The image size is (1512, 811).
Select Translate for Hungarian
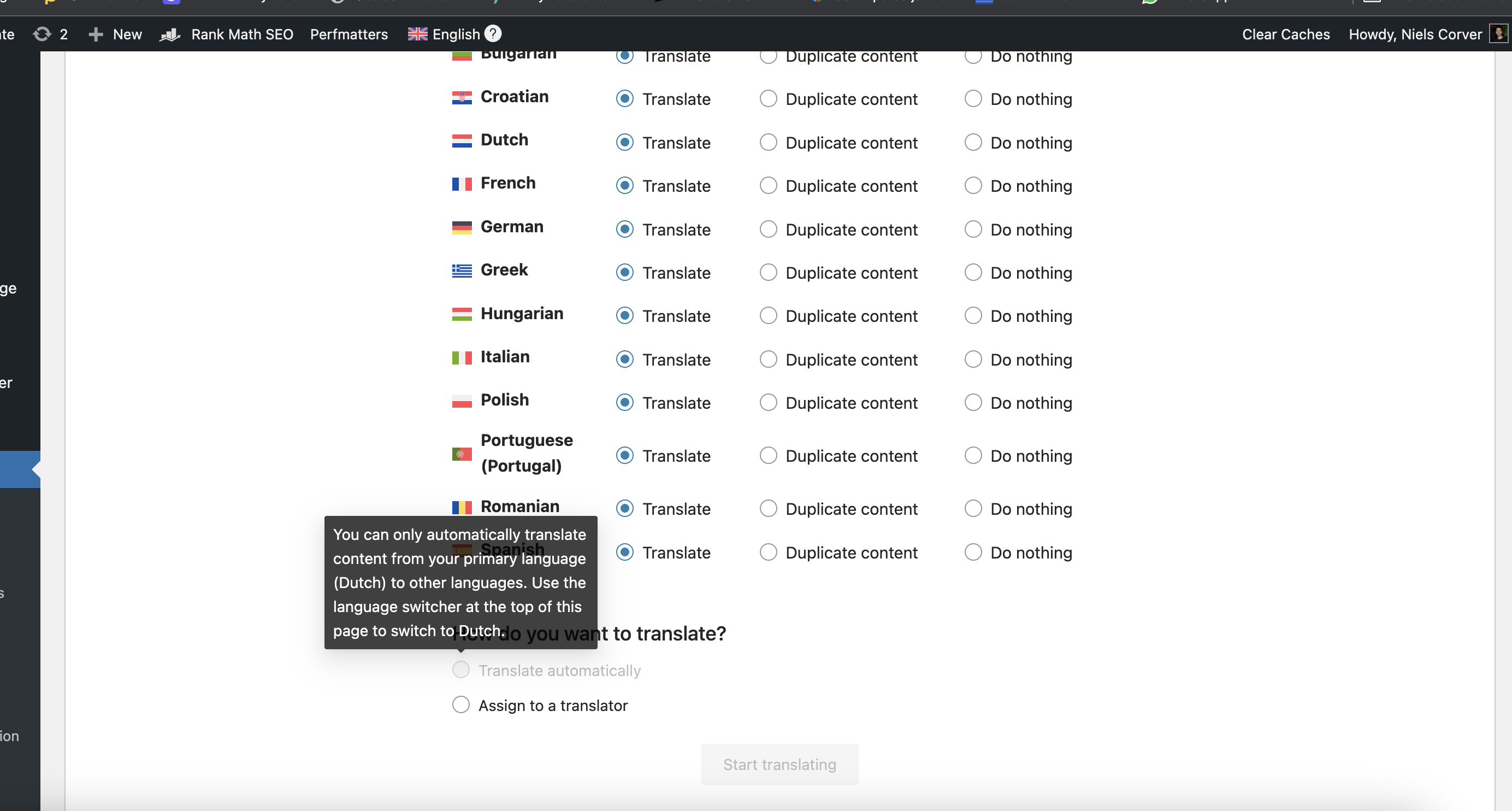[x=625, y=315]
